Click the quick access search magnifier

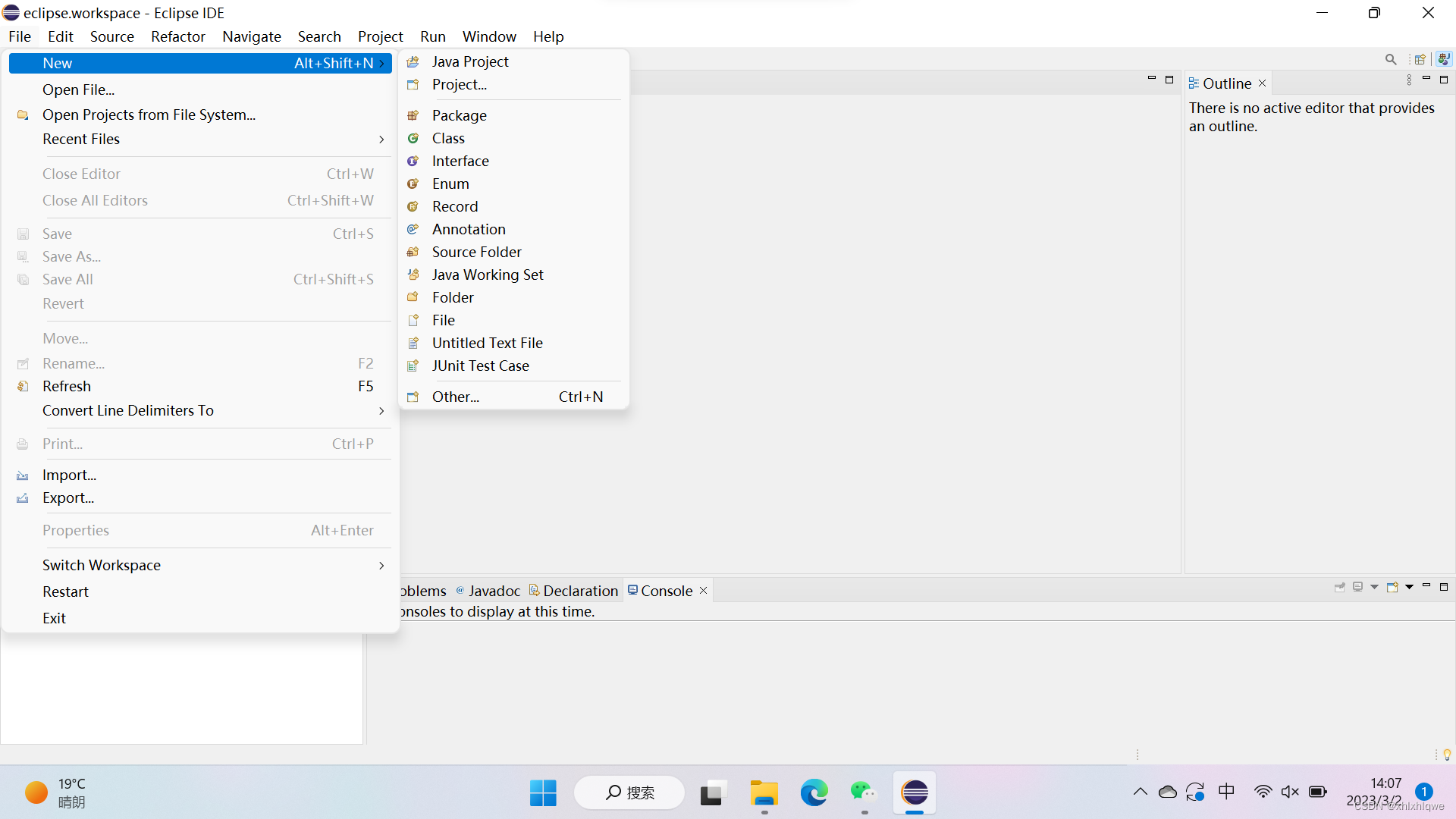click(x=1390, y=60)
